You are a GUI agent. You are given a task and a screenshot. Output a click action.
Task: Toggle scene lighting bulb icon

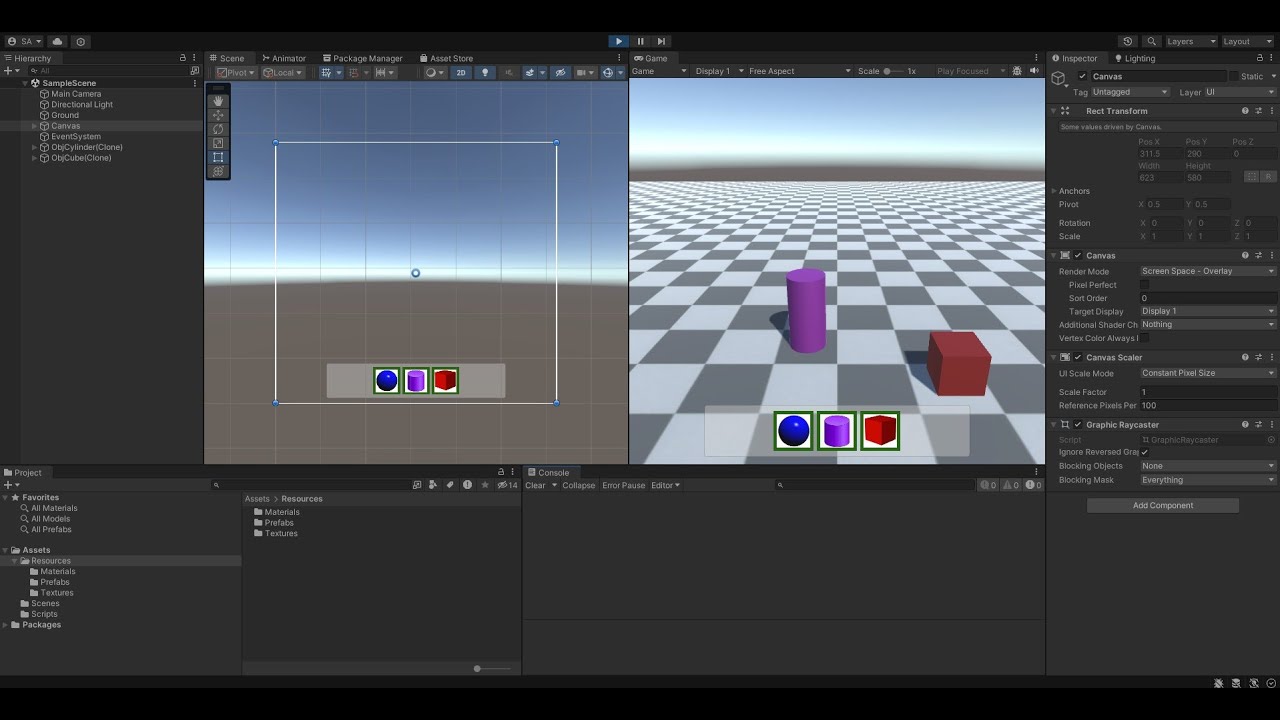click(485, 72)
